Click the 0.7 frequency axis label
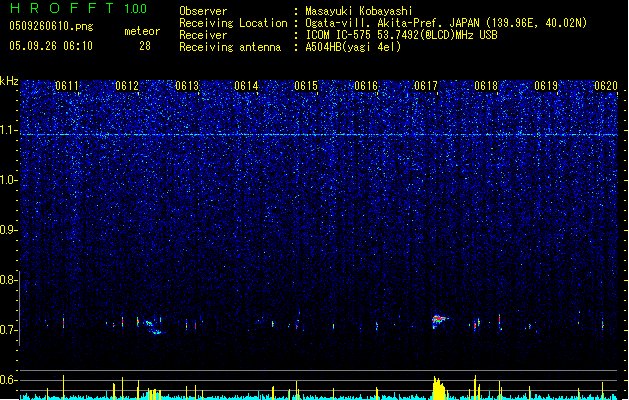Screen dimensions: 629x400 9,330
